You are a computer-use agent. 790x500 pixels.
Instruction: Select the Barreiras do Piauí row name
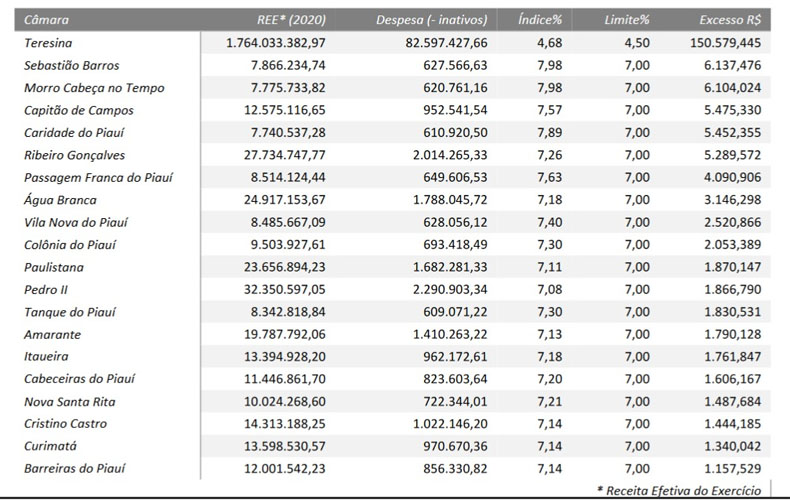click(x=75, y=468)
